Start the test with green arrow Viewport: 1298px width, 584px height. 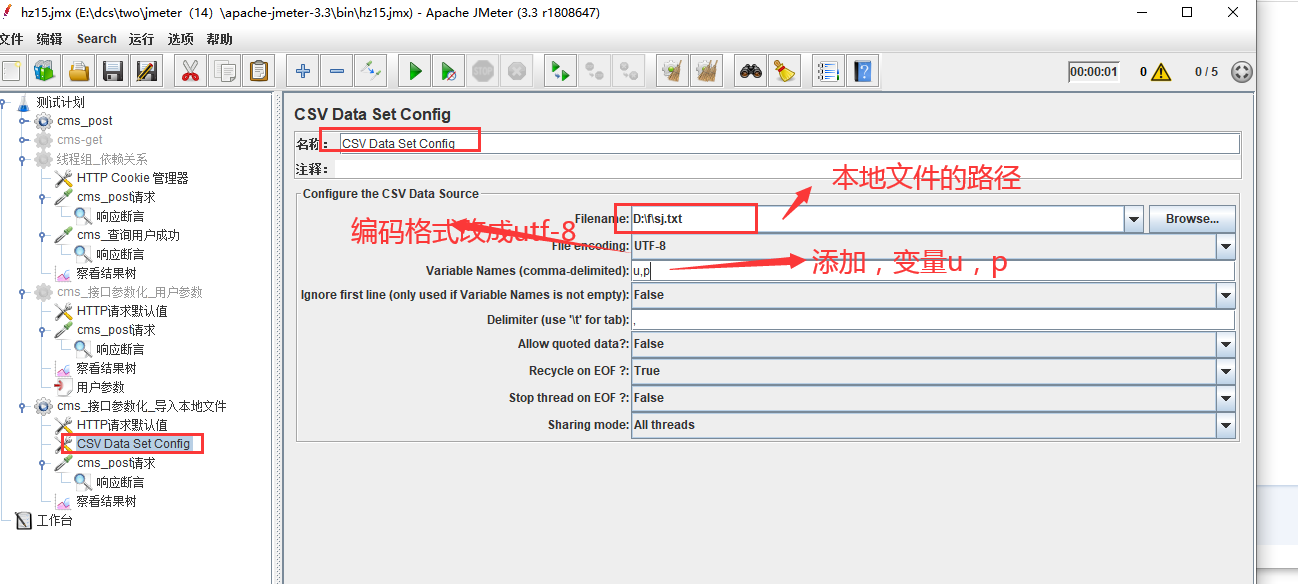(x=415, y=71)
